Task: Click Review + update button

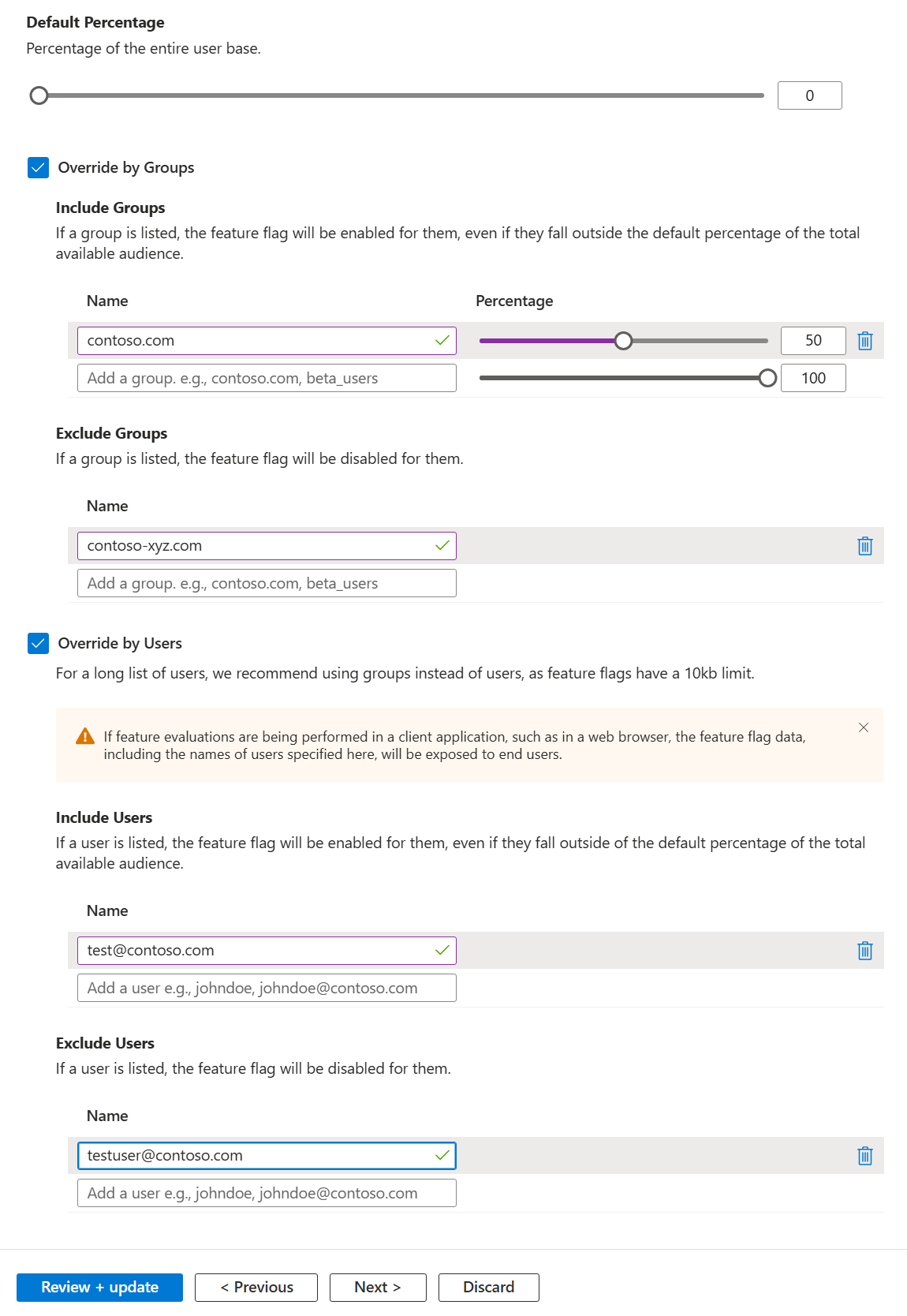Action: point(99,1287)
